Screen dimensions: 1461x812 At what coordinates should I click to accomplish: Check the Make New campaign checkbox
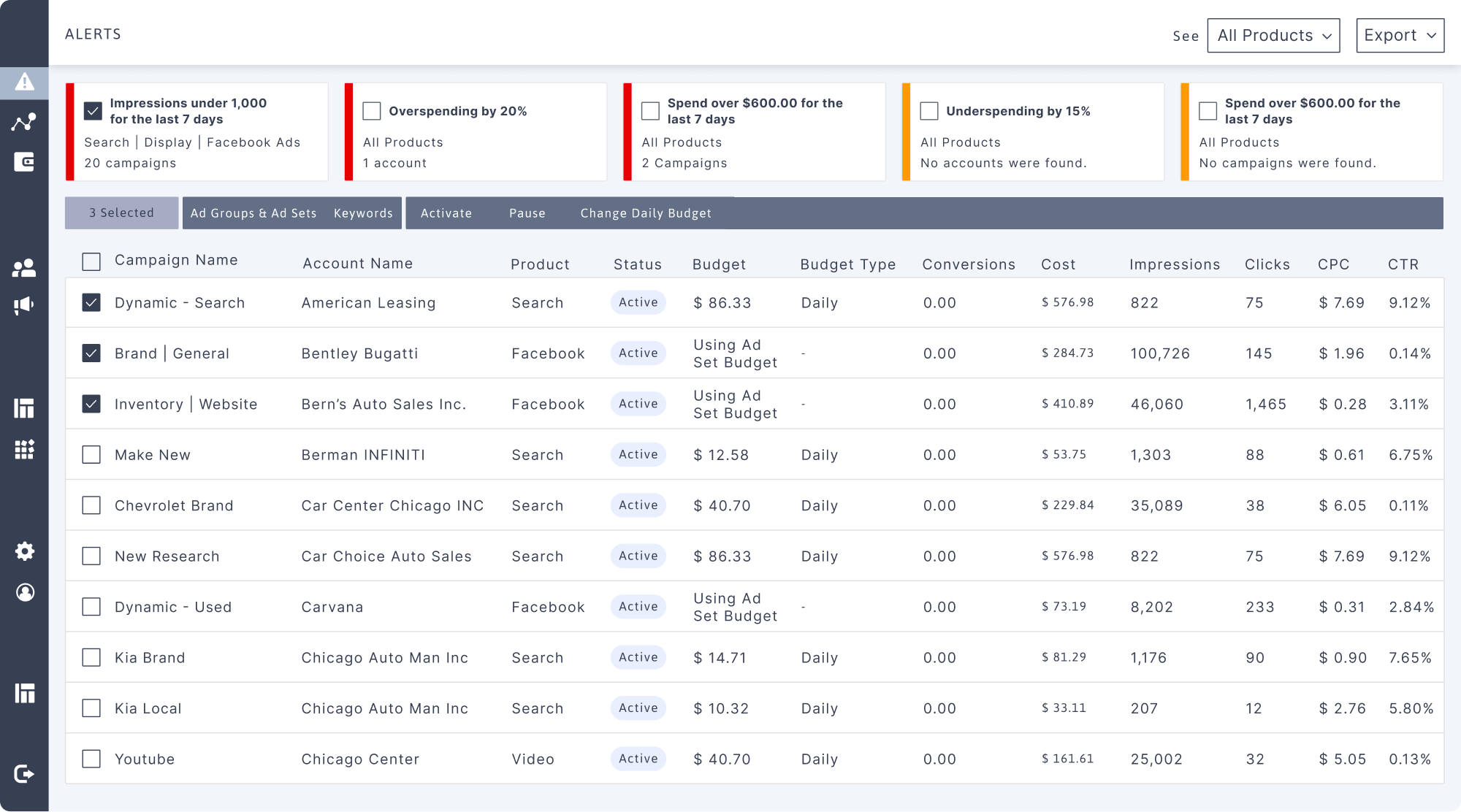tap(91, 455)
